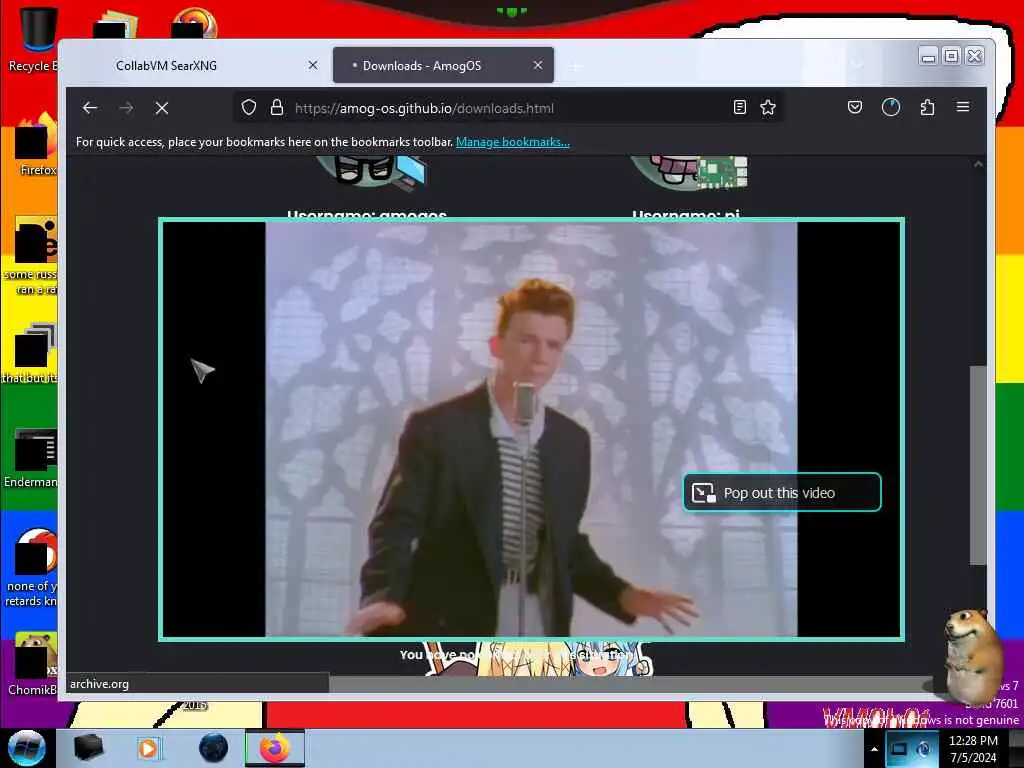Click the Manage bookmarks link
The image size is (1024, 768).
point(513,142)
